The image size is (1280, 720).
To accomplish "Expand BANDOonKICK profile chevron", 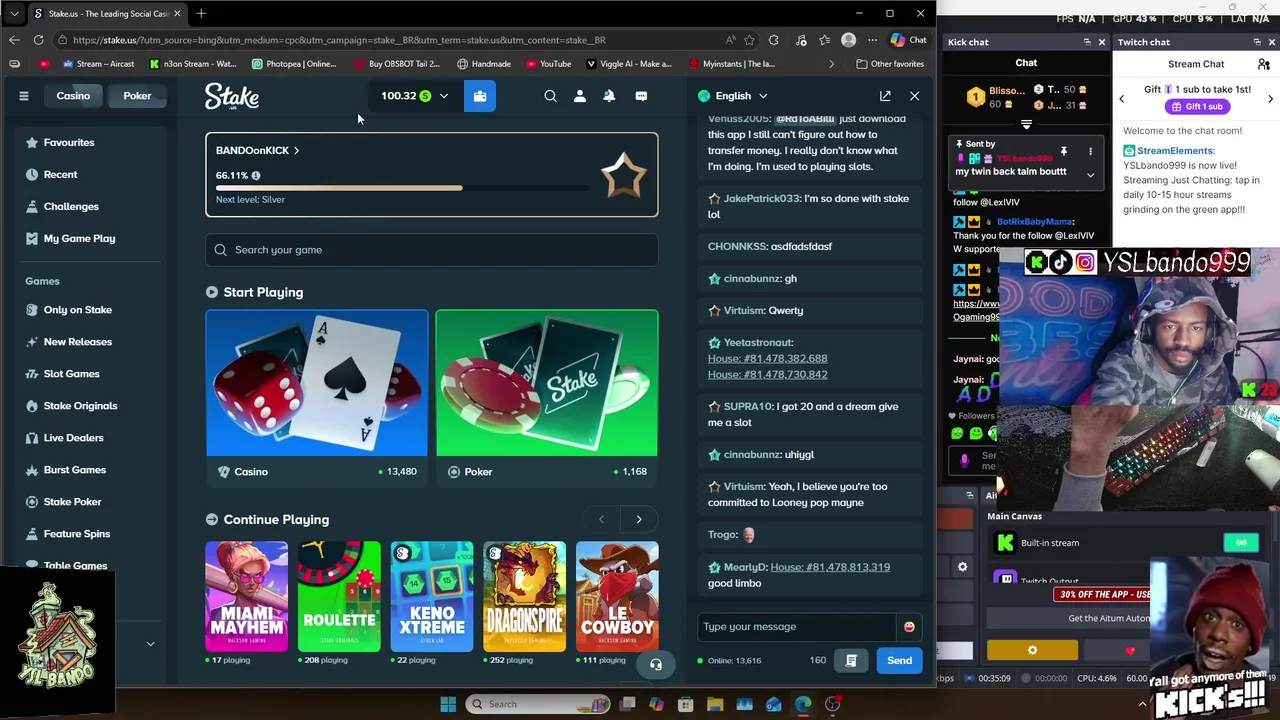I will pos(296,150).
